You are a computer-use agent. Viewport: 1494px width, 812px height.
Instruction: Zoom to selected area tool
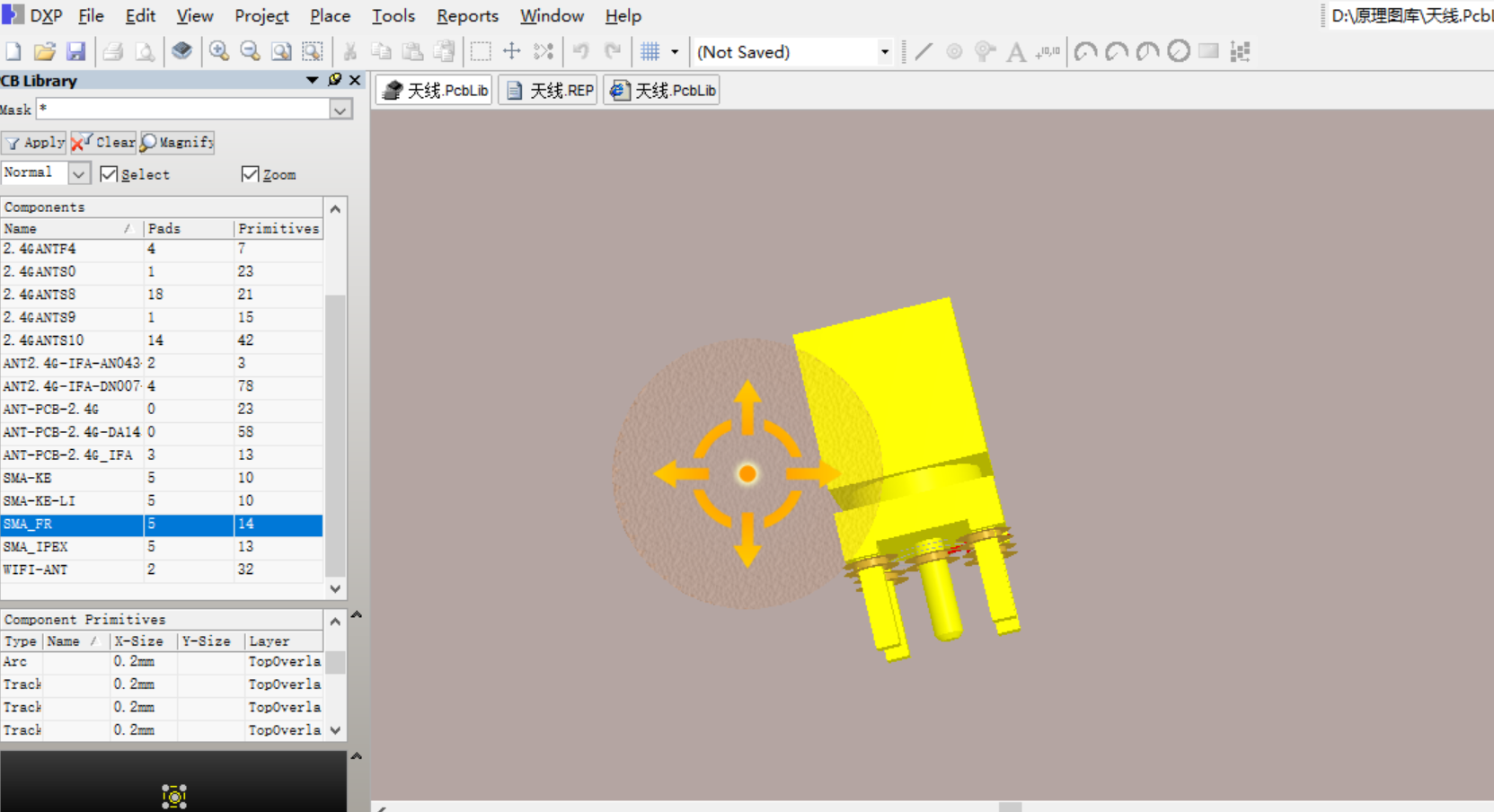coord(312,51)
